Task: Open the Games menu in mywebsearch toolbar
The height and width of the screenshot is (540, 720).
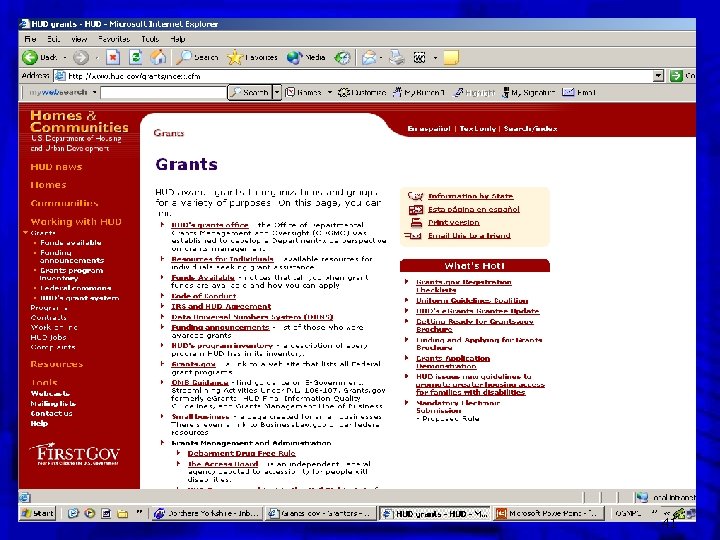Action: coord(308,92)
